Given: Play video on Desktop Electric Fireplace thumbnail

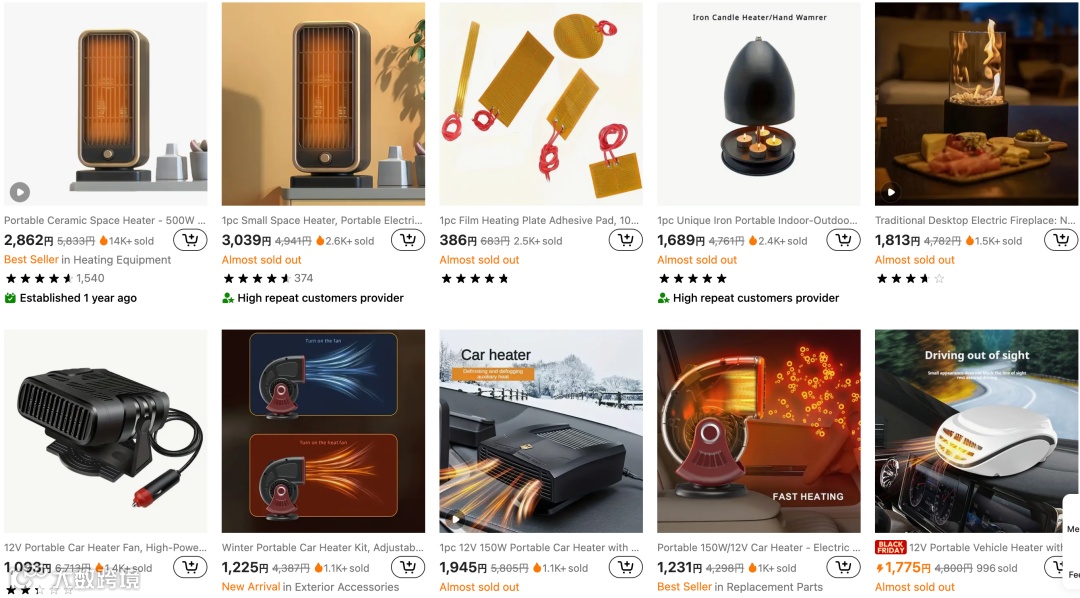Looking at the screenshot, I should tap(891, 192).
